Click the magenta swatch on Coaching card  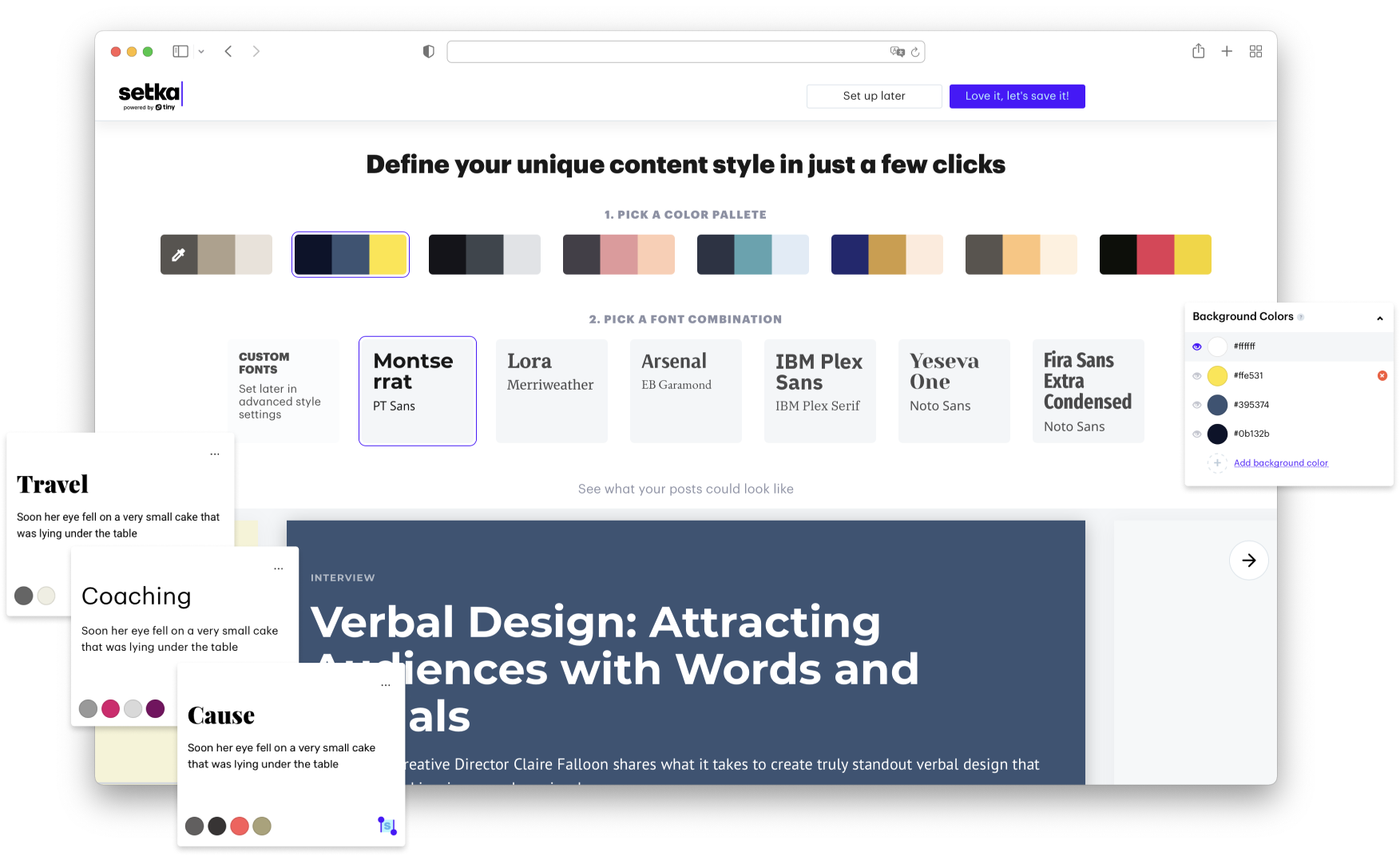click(x=111, y=708)
